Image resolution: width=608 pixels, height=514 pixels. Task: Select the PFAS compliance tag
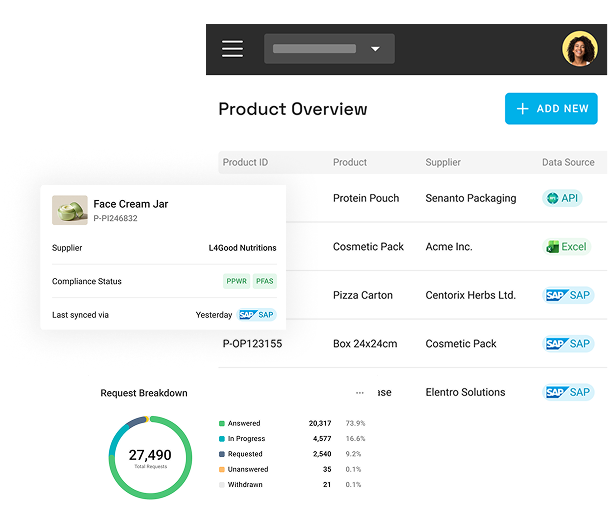(x=264, y=281)
